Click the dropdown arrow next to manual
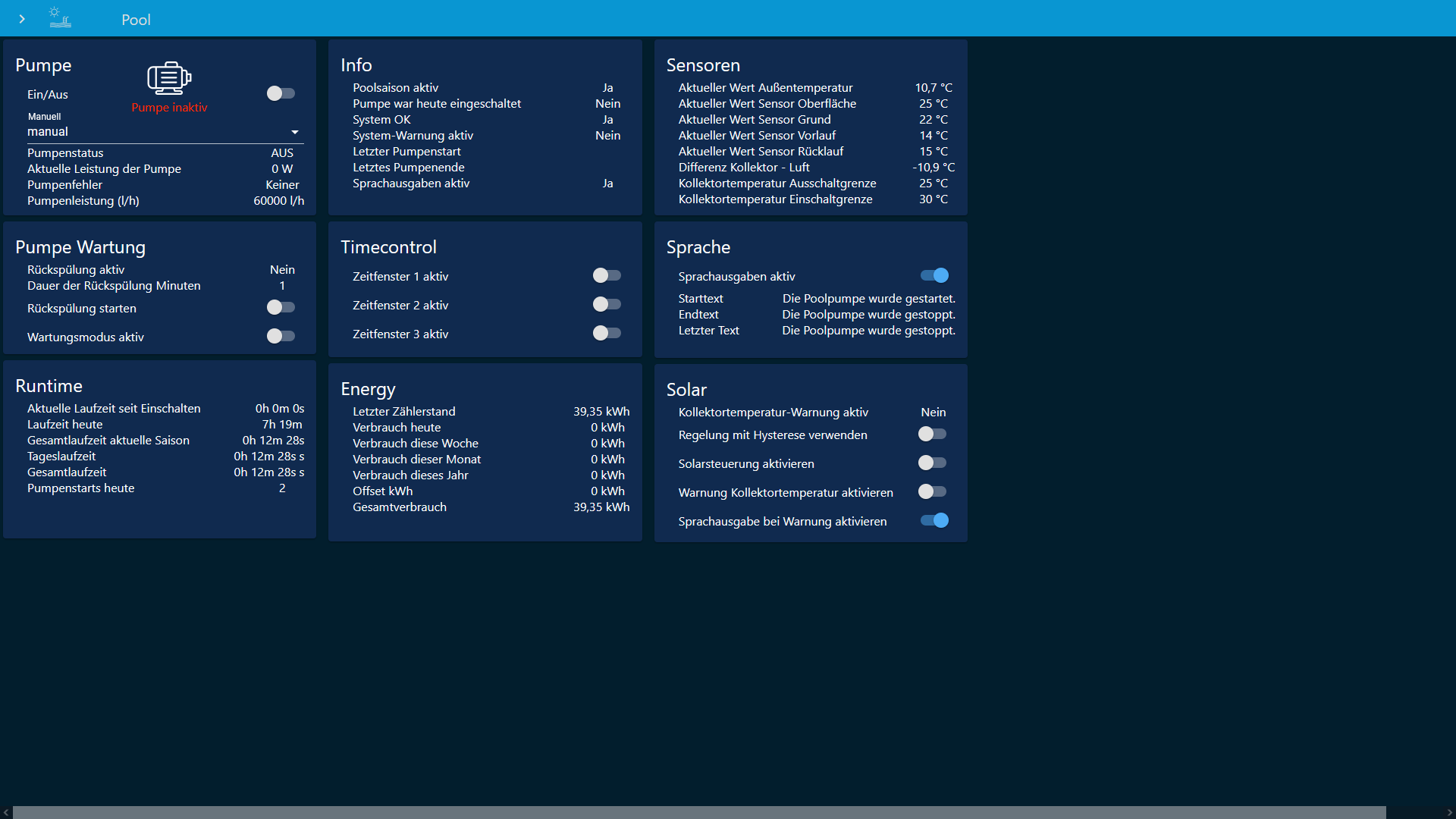1456x819 pixels. click(x=295, y=132)
